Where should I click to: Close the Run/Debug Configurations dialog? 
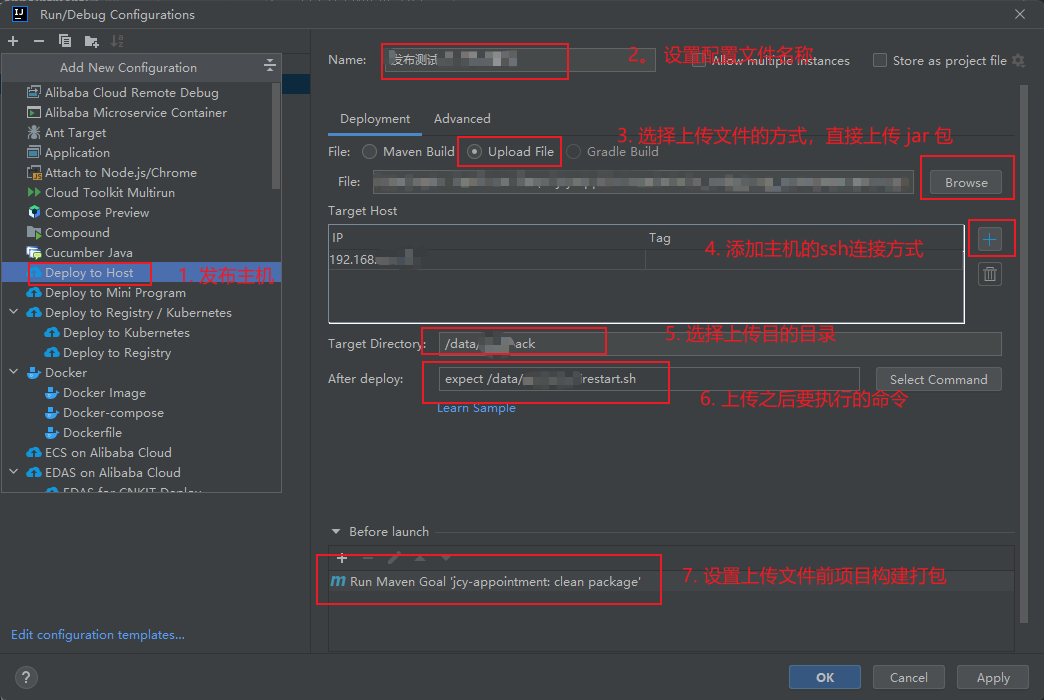(1020, 14)
